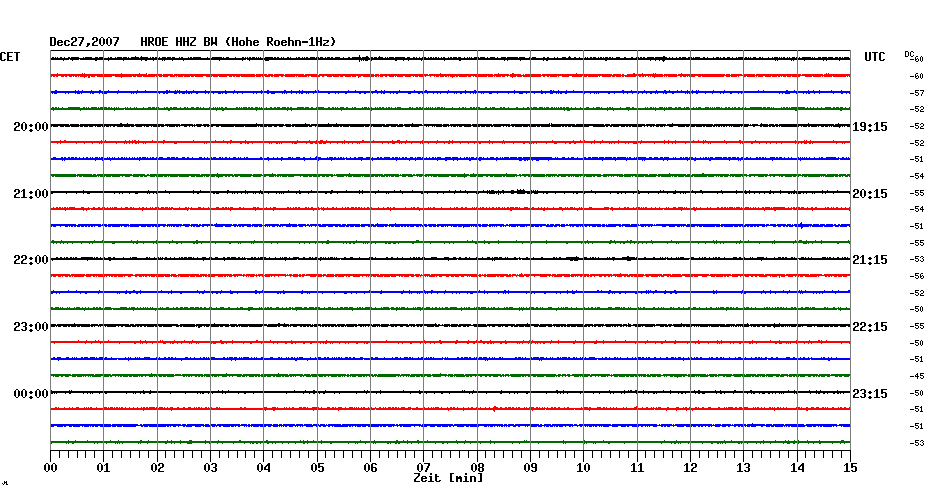Click minute tick label 12

click(690, 468)
